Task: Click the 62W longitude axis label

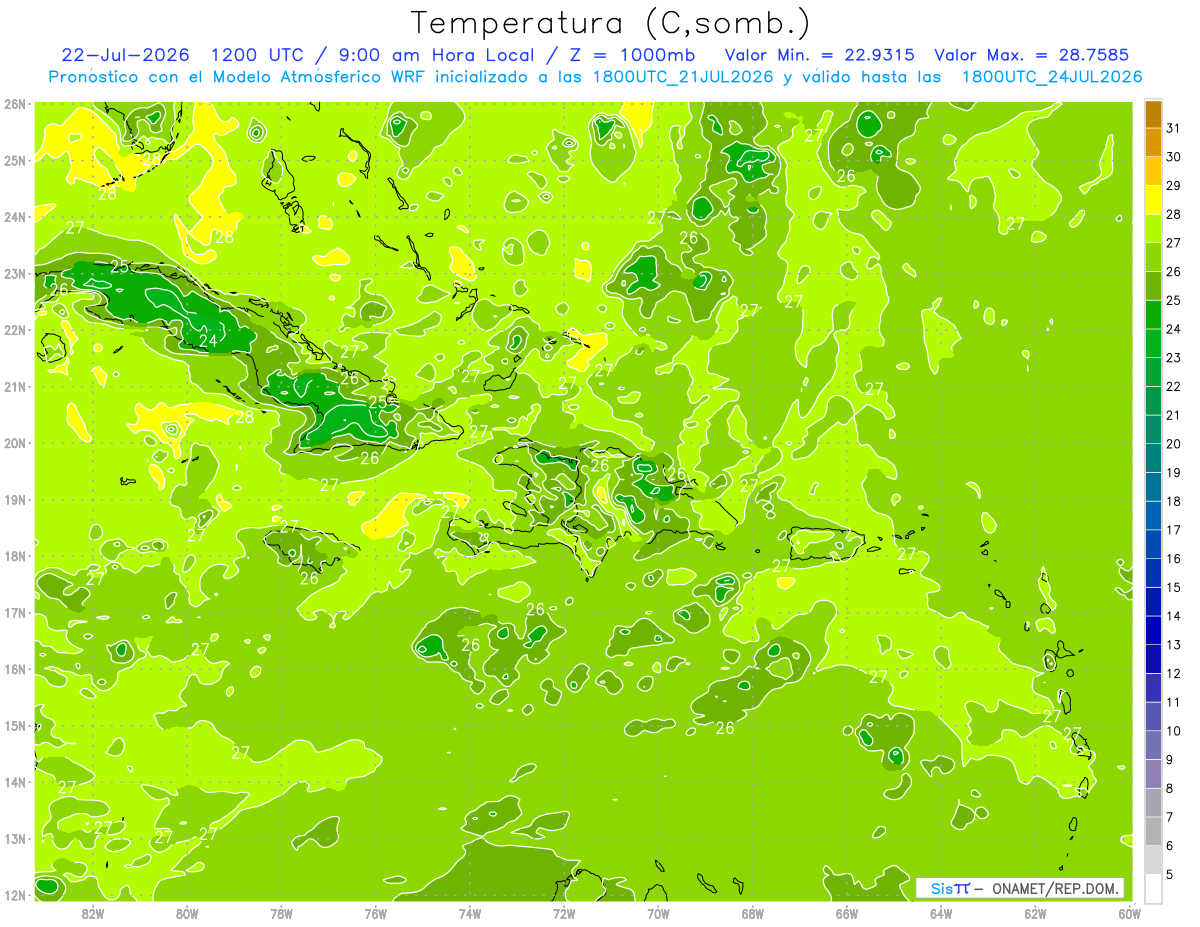Action: (1036, 913)
